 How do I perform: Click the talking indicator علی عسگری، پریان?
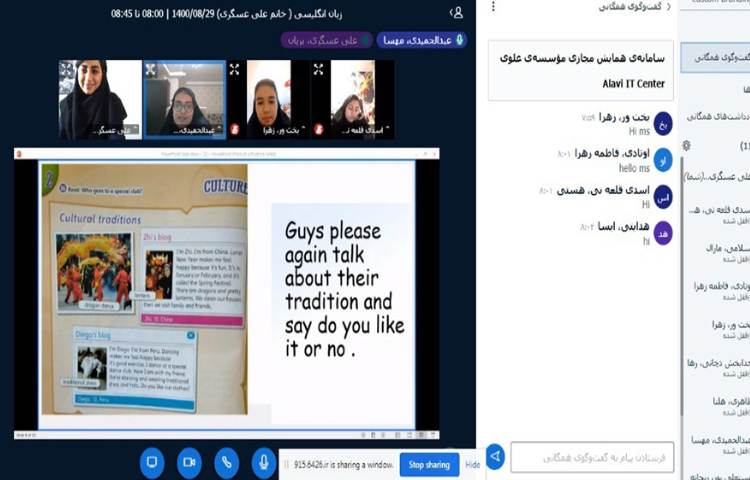pyautogui.click(x=327, y=40)
